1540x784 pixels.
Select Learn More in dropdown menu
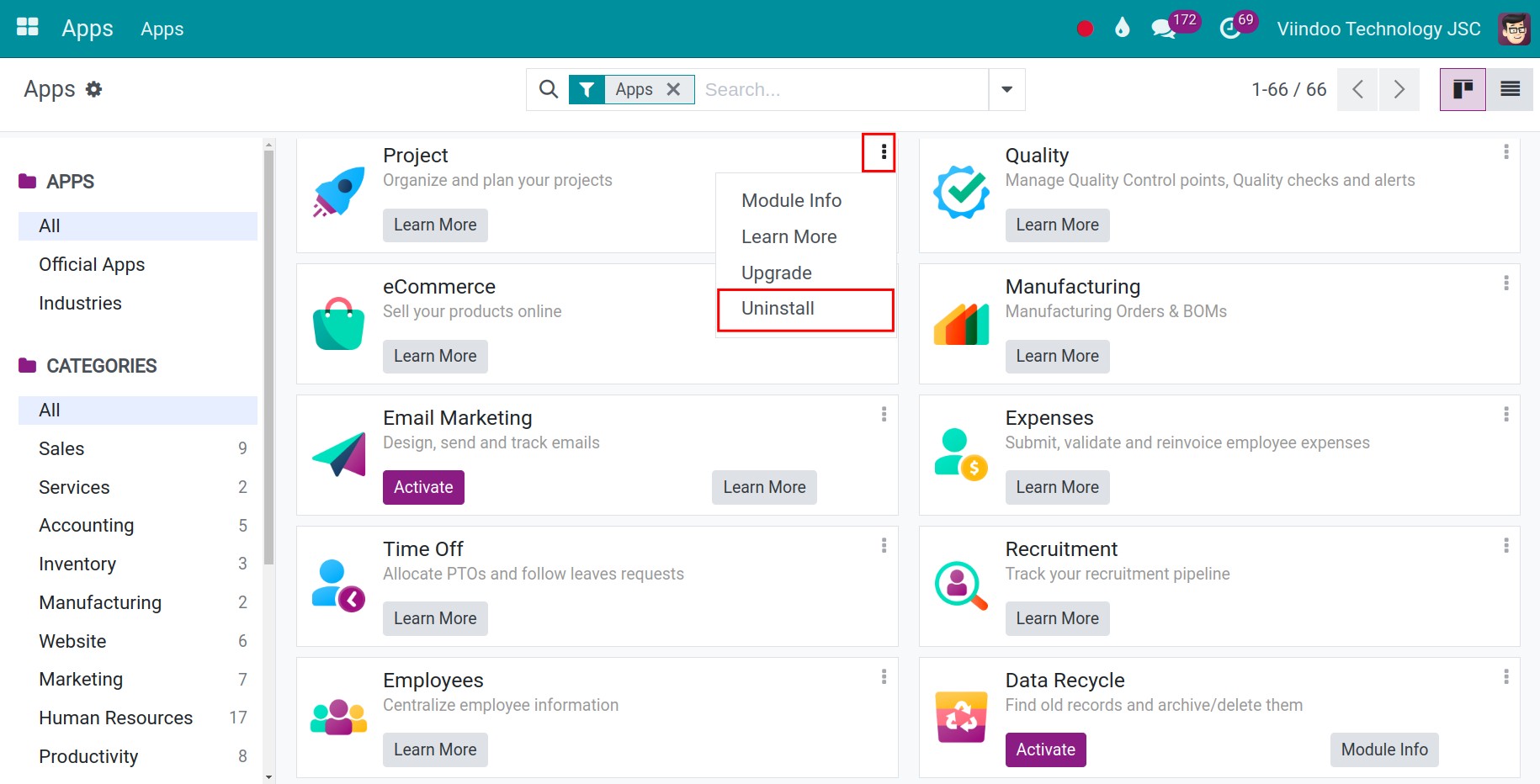point(805,236)
